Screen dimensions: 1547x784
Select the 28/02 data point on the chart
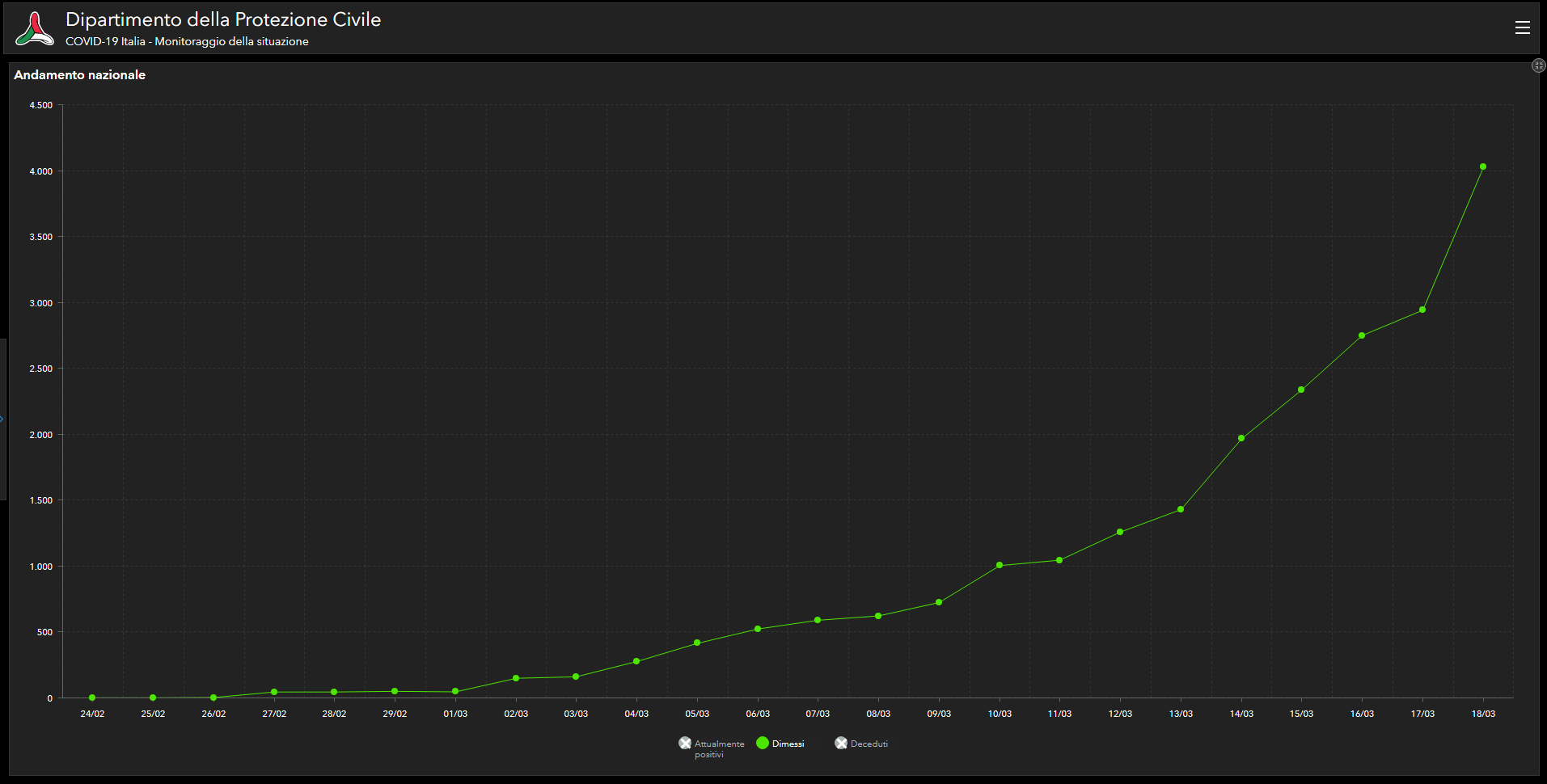[x=334, y=692]
